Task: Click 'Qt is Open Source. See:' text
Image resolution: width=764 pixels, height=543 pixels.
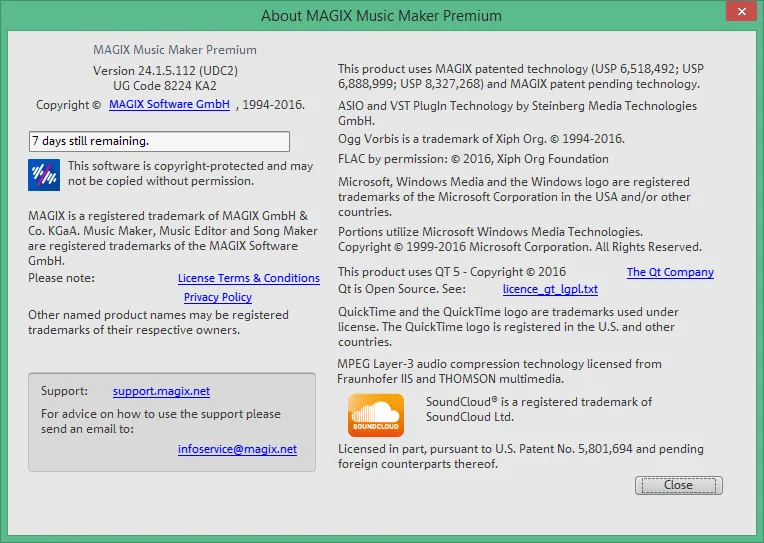Action: click(x=401, y=289)
